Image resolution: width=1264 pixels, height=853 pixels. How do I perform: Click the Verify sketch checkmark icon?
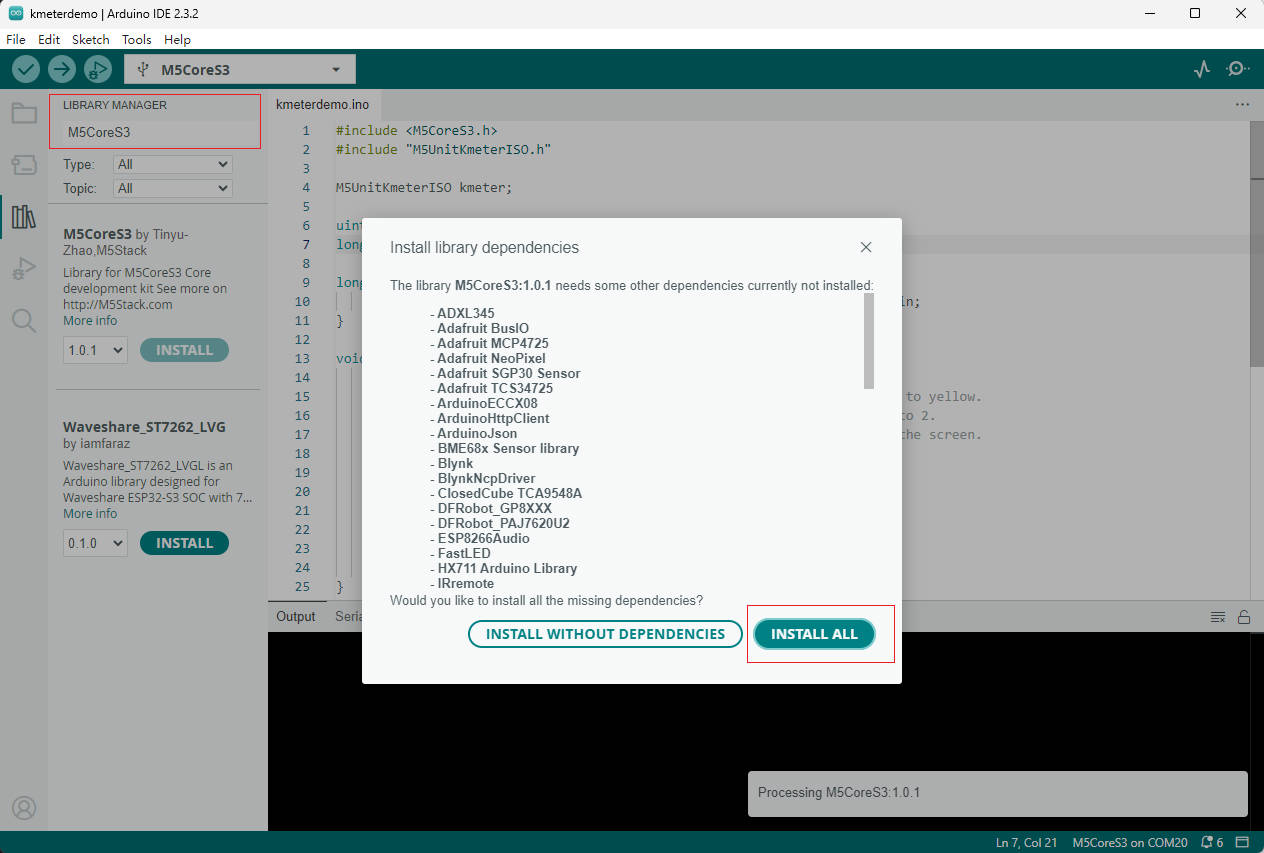[x=26, y=69]
